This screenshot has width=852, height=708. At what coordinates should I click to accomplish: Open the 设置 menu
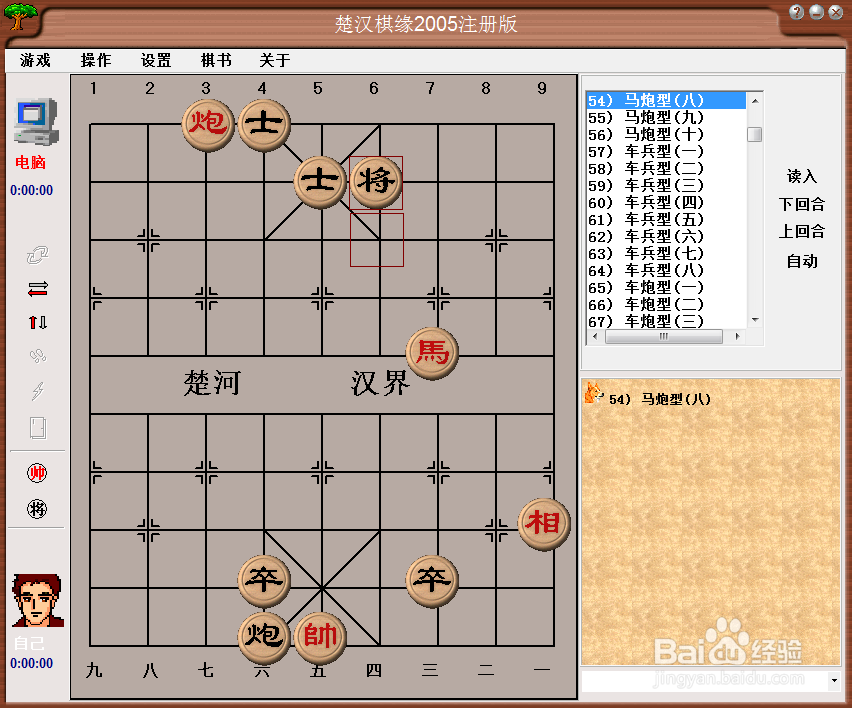tap(156, 60)
